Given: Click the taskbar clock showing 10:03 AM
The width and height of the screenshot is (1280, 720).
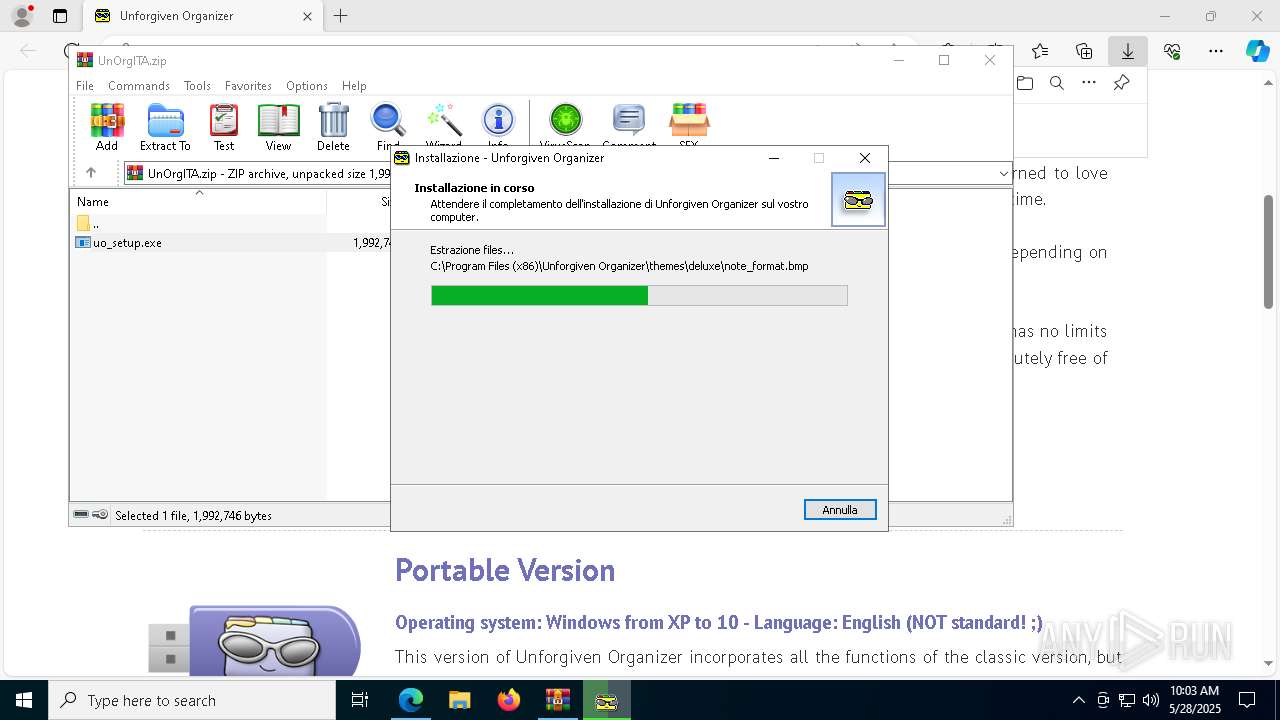Looking at the screenshot, I should (1195, 700).
